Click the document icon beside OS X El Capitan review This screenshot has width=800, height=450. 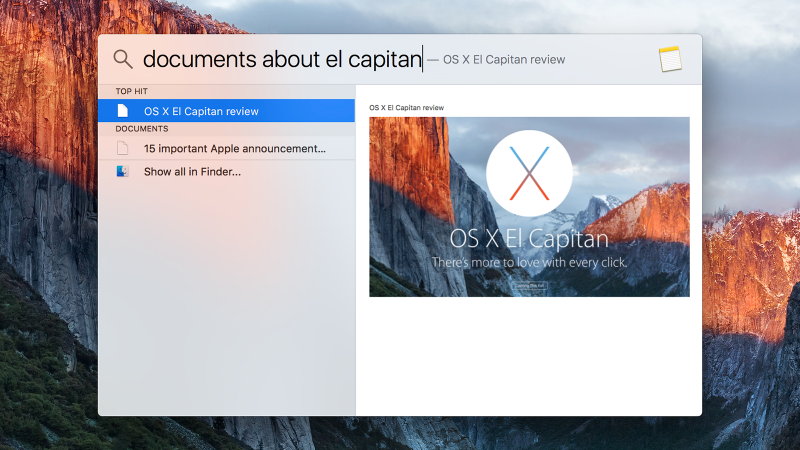coord(122,111)
